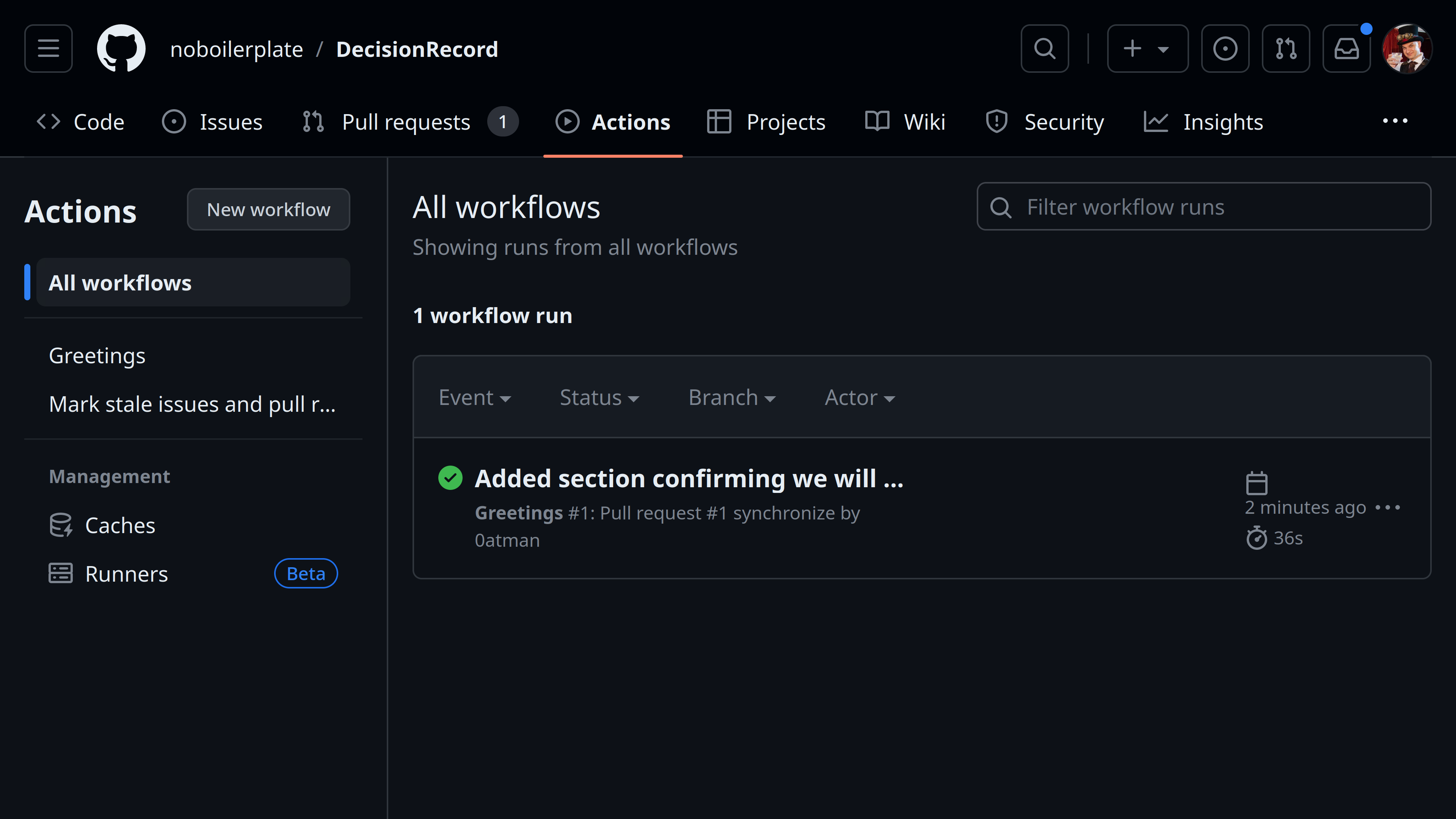Open the pull requests icon in the header
Screen dimensions: 1456x819
coord(1286,49)
